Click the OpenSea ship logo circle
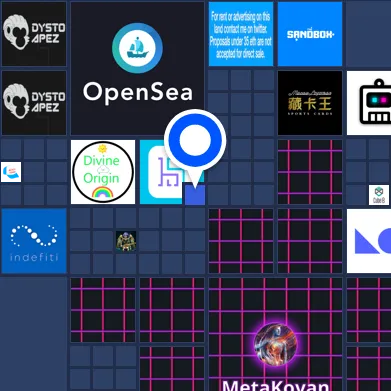The height and width of the screenshot is (391, 391). 137,48
